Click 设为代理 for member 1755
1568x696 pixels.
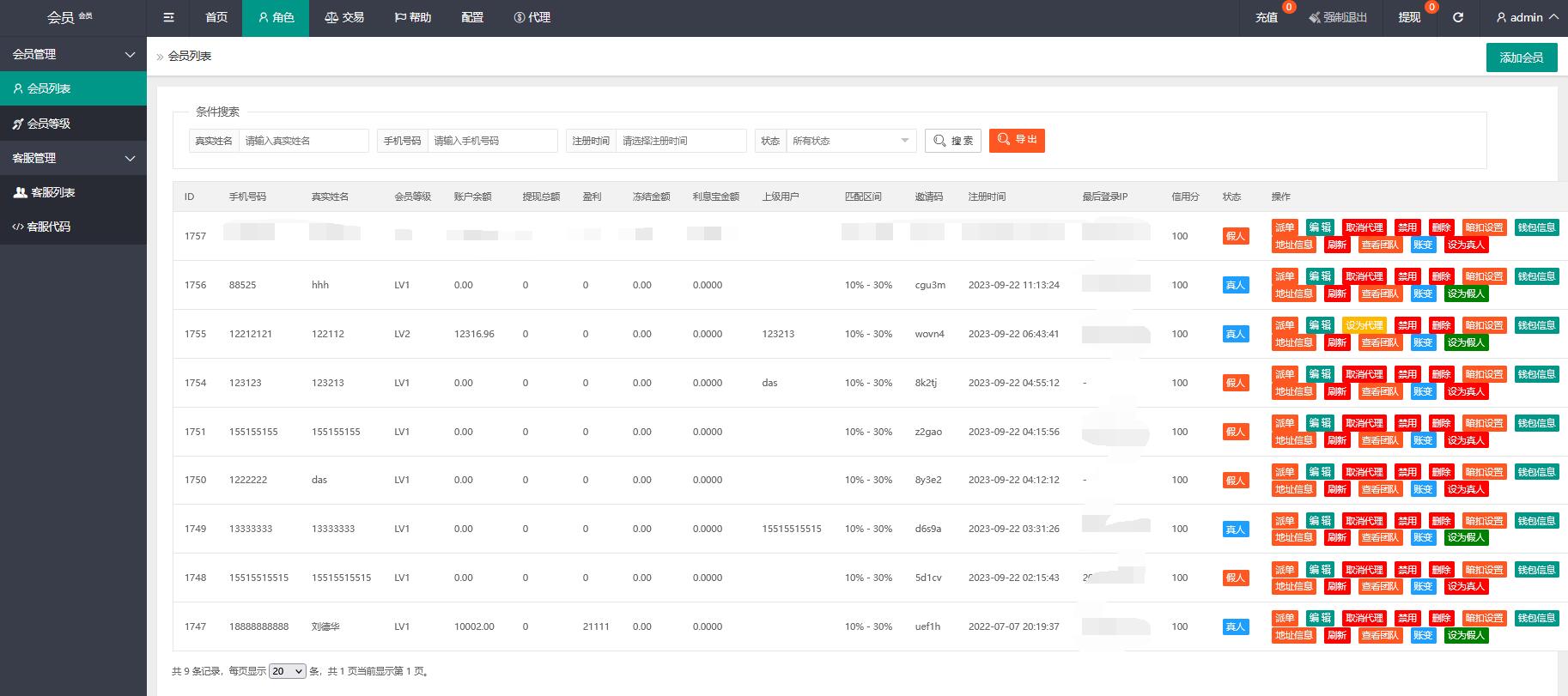[x=1364, y=325]
